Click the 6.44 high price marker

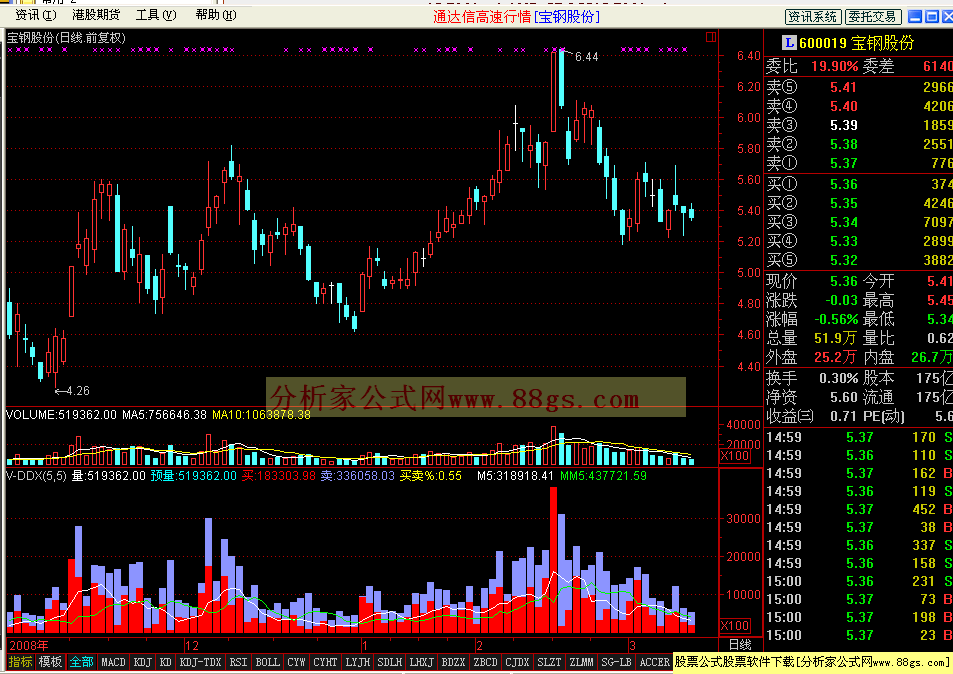pos(587,57)
